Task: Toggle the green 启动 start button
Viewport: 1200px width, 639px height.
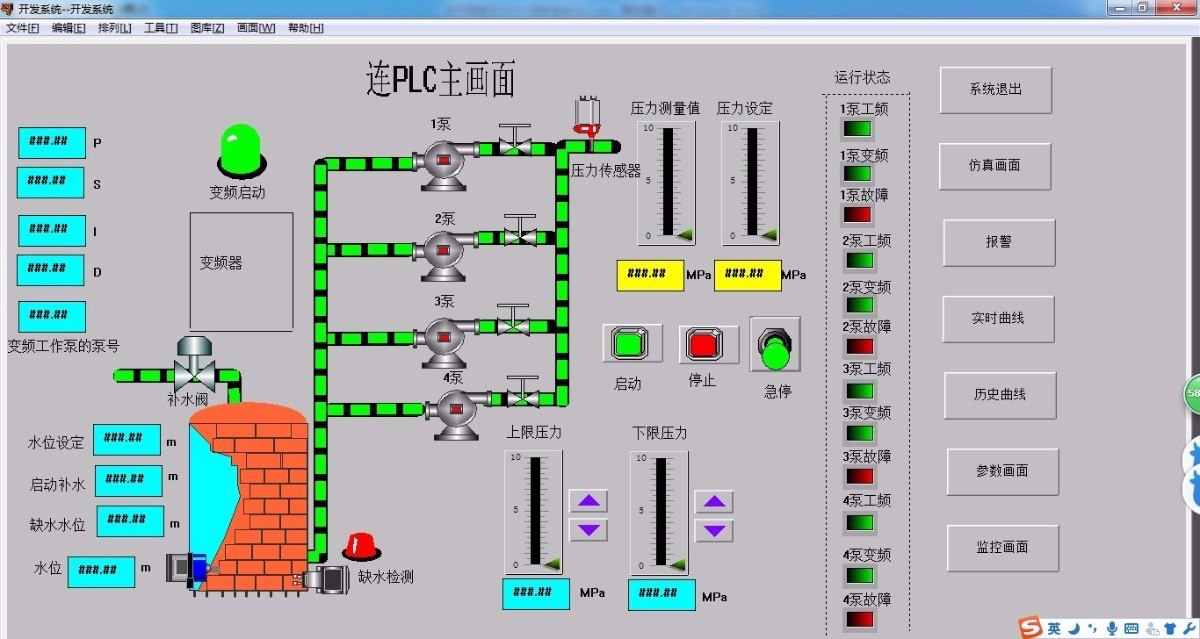Action: click(x=632, y=344)
